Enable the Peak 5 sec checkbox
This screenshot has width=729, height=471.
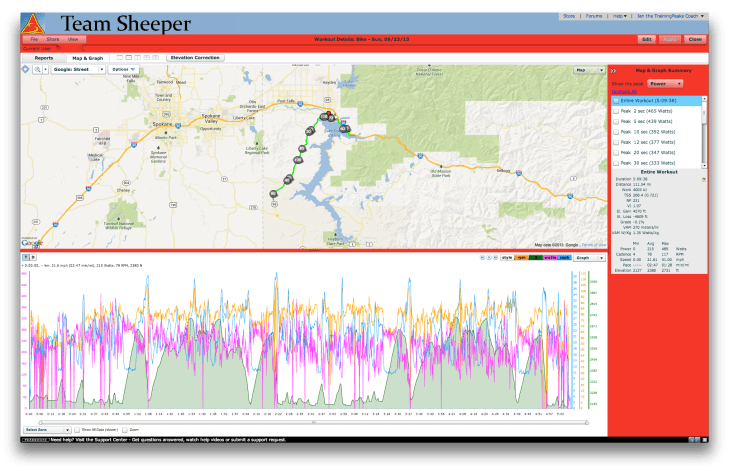click(x=615, y=121)
